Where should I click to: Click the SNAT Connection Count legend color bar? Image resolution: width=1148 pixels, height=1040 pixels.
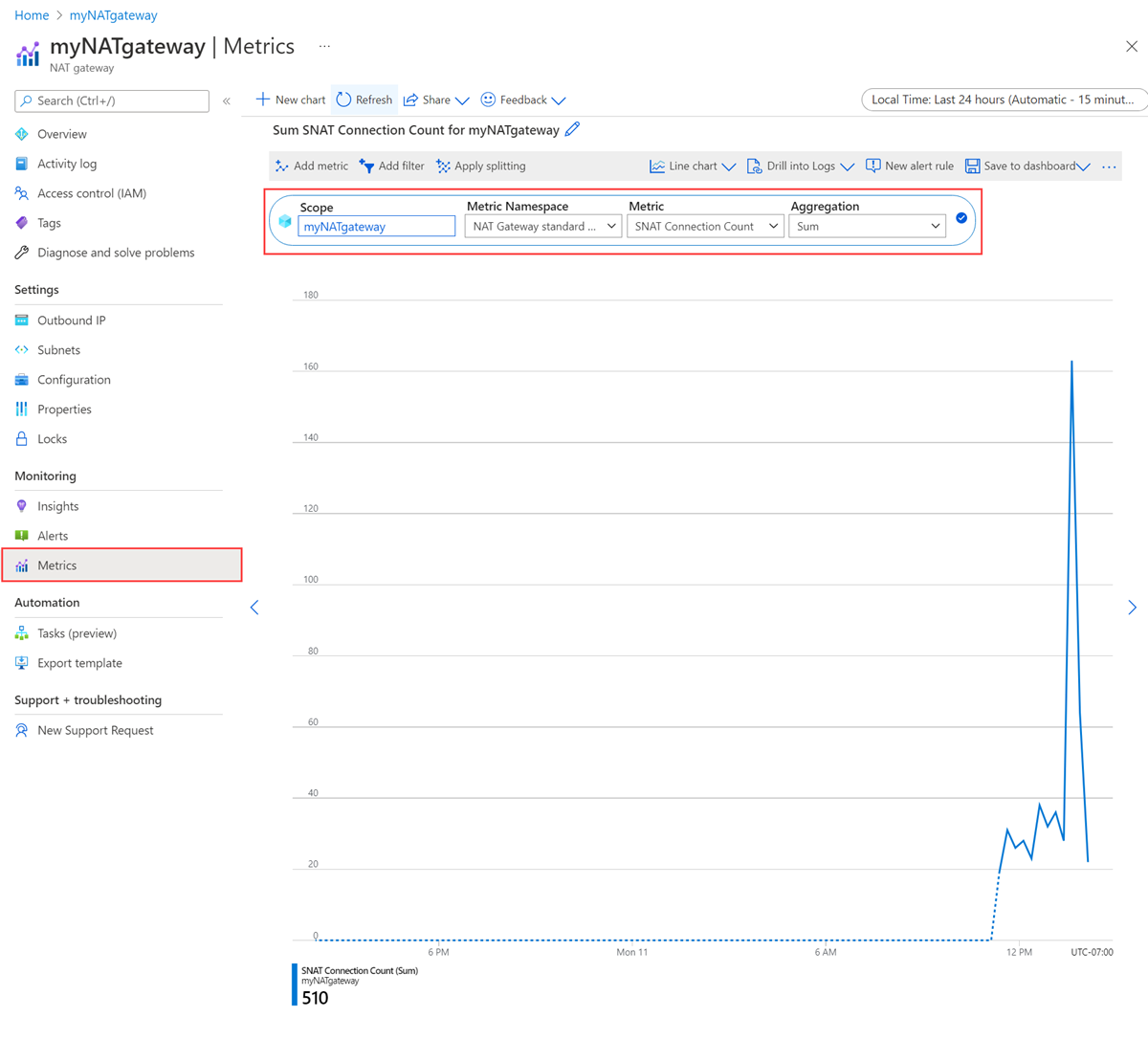pyautogui.click(x=295, y=984)
